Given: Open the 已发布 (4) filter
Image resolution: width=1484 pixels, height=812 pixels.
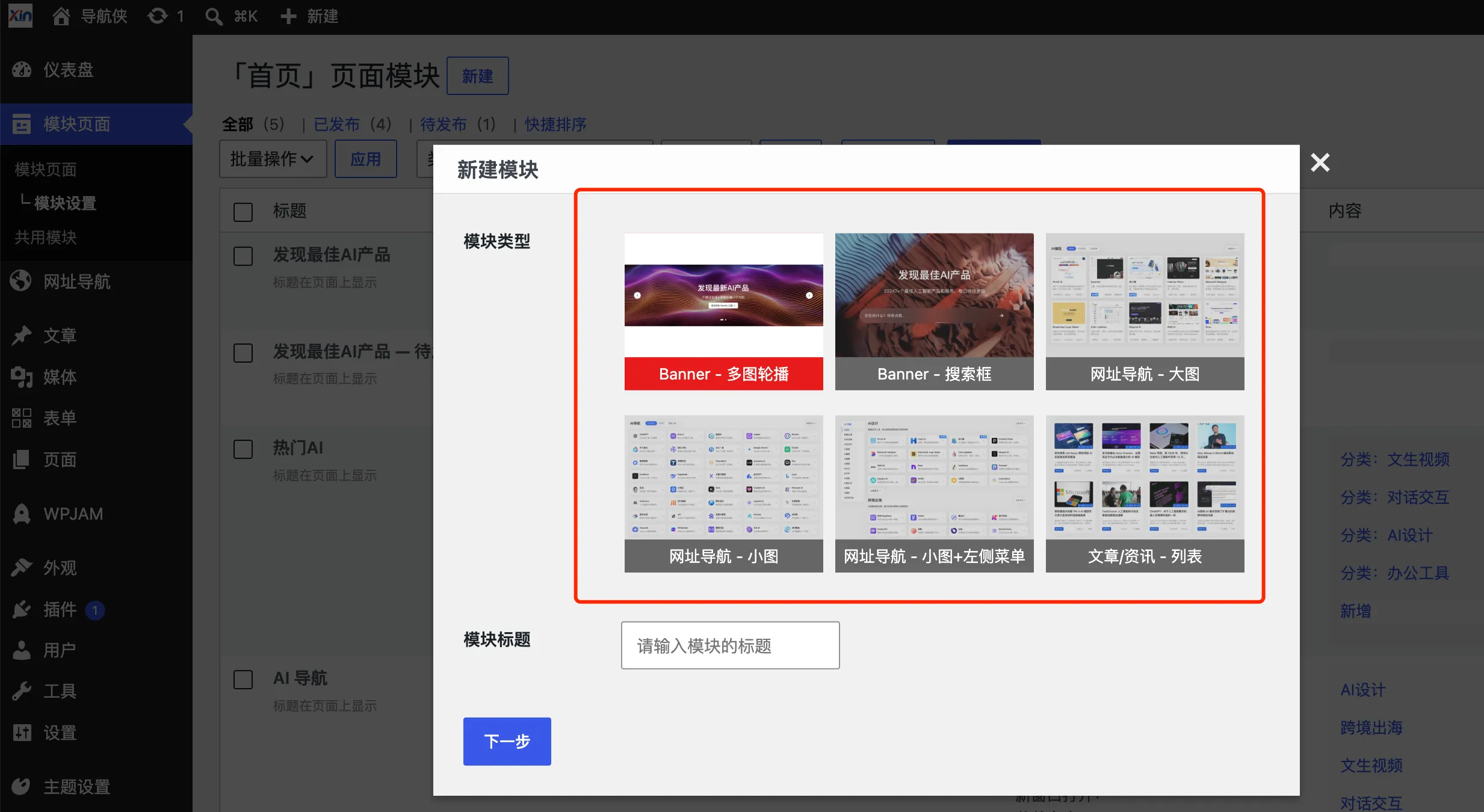Looking at the screenshot, I should click(x=353, y=124).
